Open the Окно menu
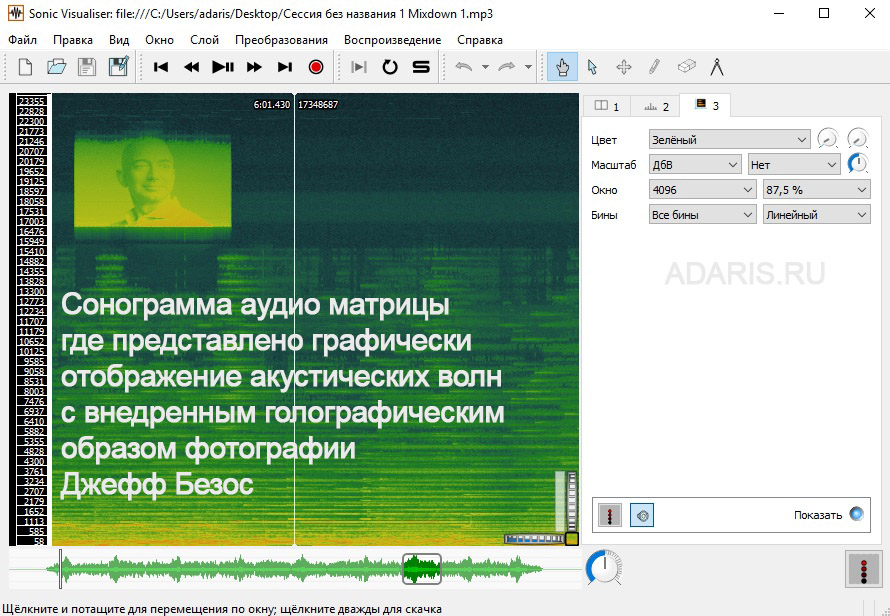The height and width of the screenshot is (616, 890). click(x=159, y=40)
